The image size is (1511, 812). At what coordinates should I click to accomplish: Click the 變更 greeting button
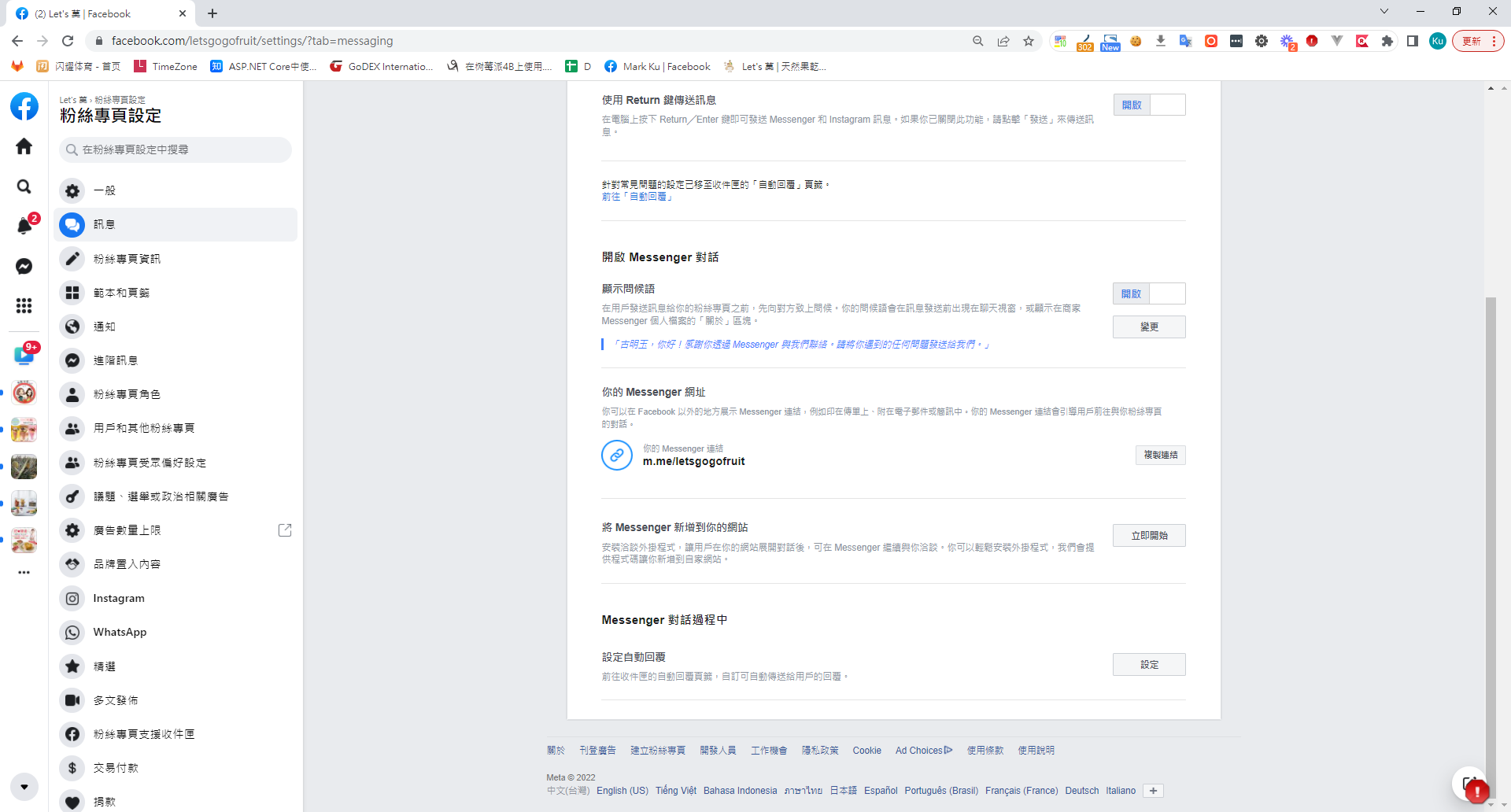(1149, 327)
